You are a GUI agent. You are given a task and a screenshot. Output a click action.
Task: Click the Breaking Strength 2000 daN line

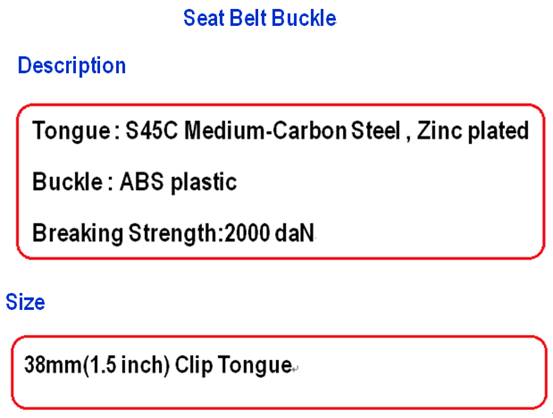173,234
